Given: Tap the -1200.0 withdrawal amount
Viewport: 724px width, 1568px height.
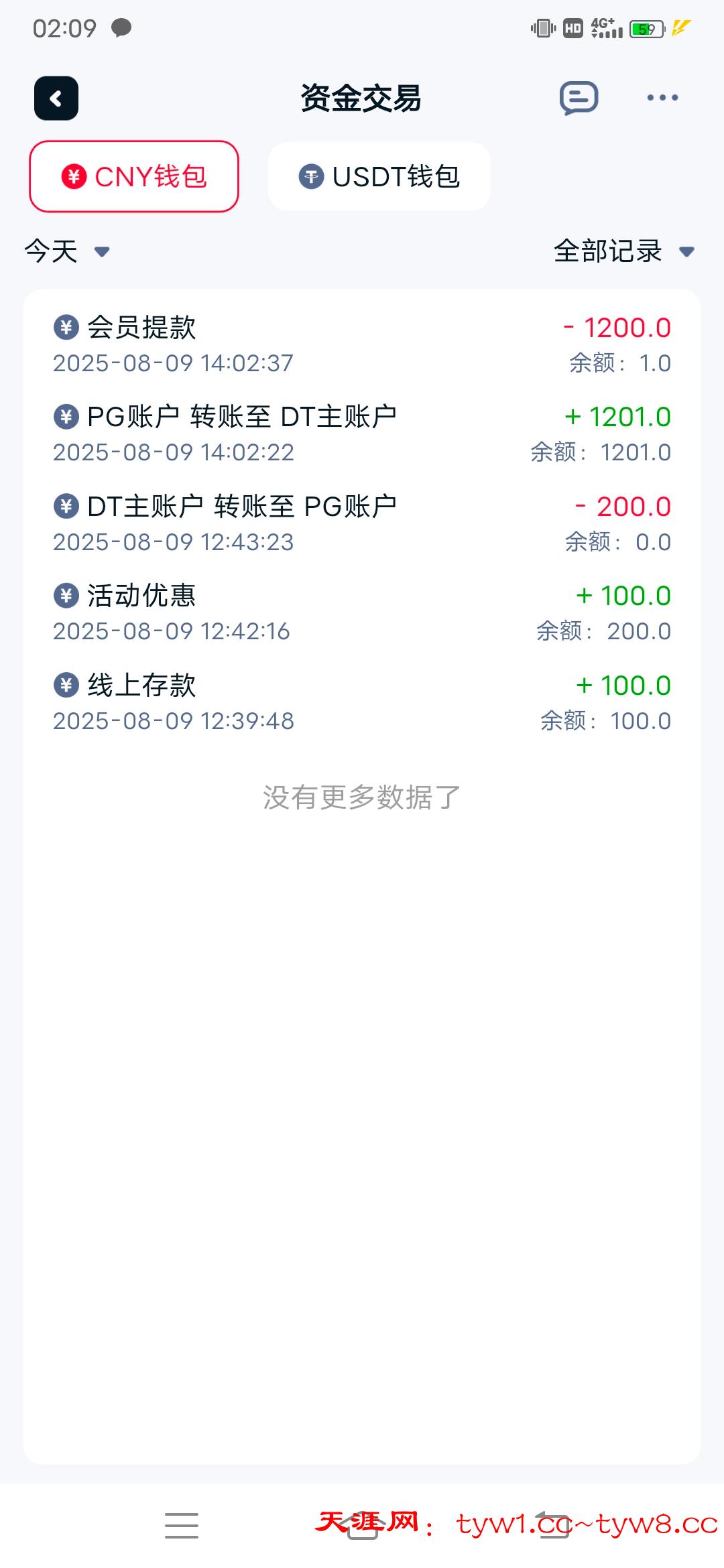Looking at the screenshot, I should (617, 328).
